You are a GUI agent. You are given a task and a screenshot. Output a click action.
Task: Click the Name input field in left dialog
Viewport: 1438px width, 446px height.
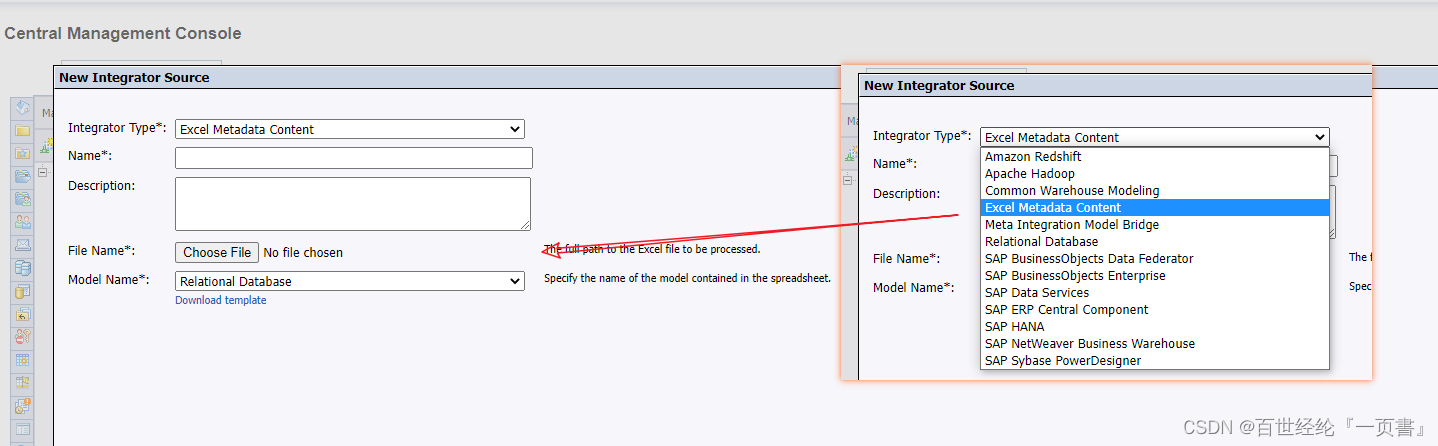click(x=354, y=158)
